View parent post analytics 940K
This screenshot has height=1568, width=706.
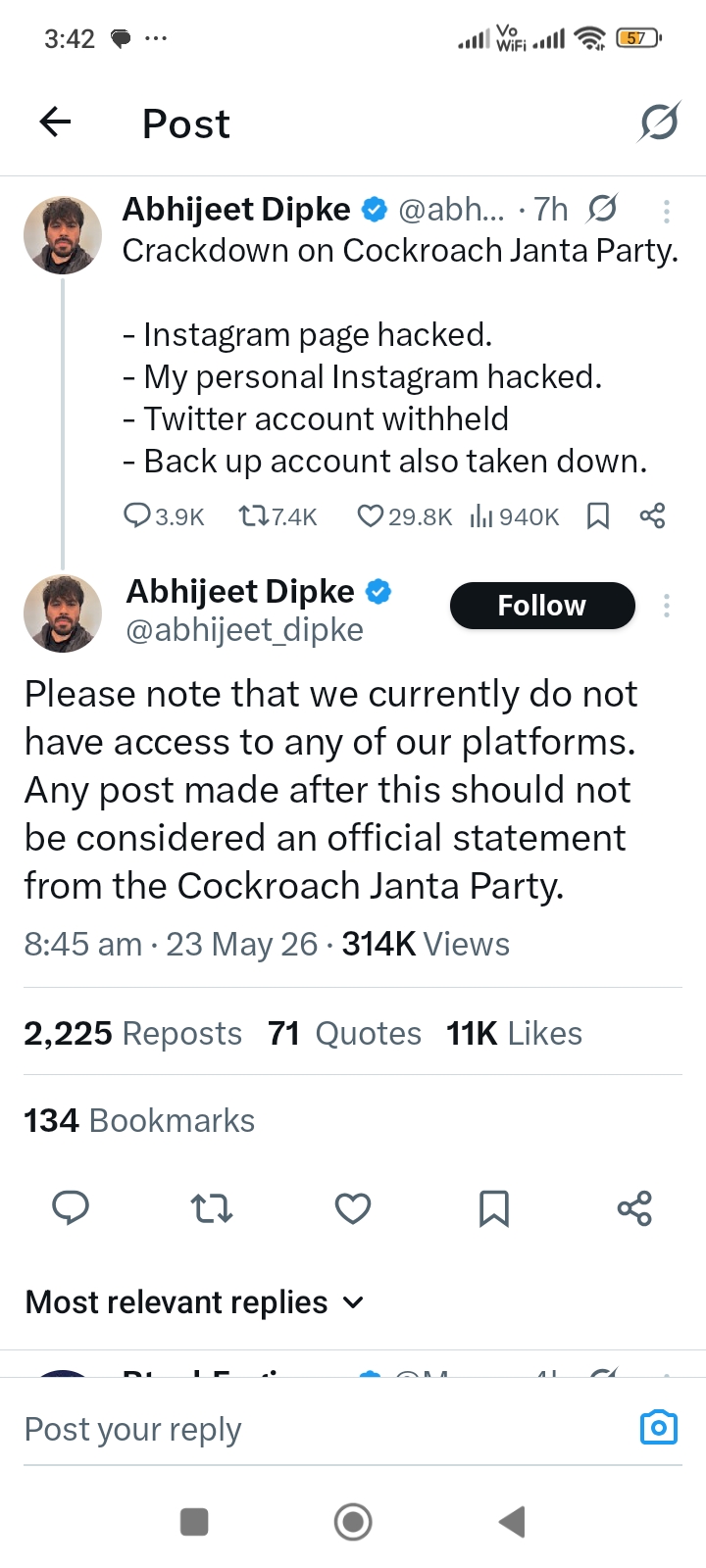click(515, 515)
